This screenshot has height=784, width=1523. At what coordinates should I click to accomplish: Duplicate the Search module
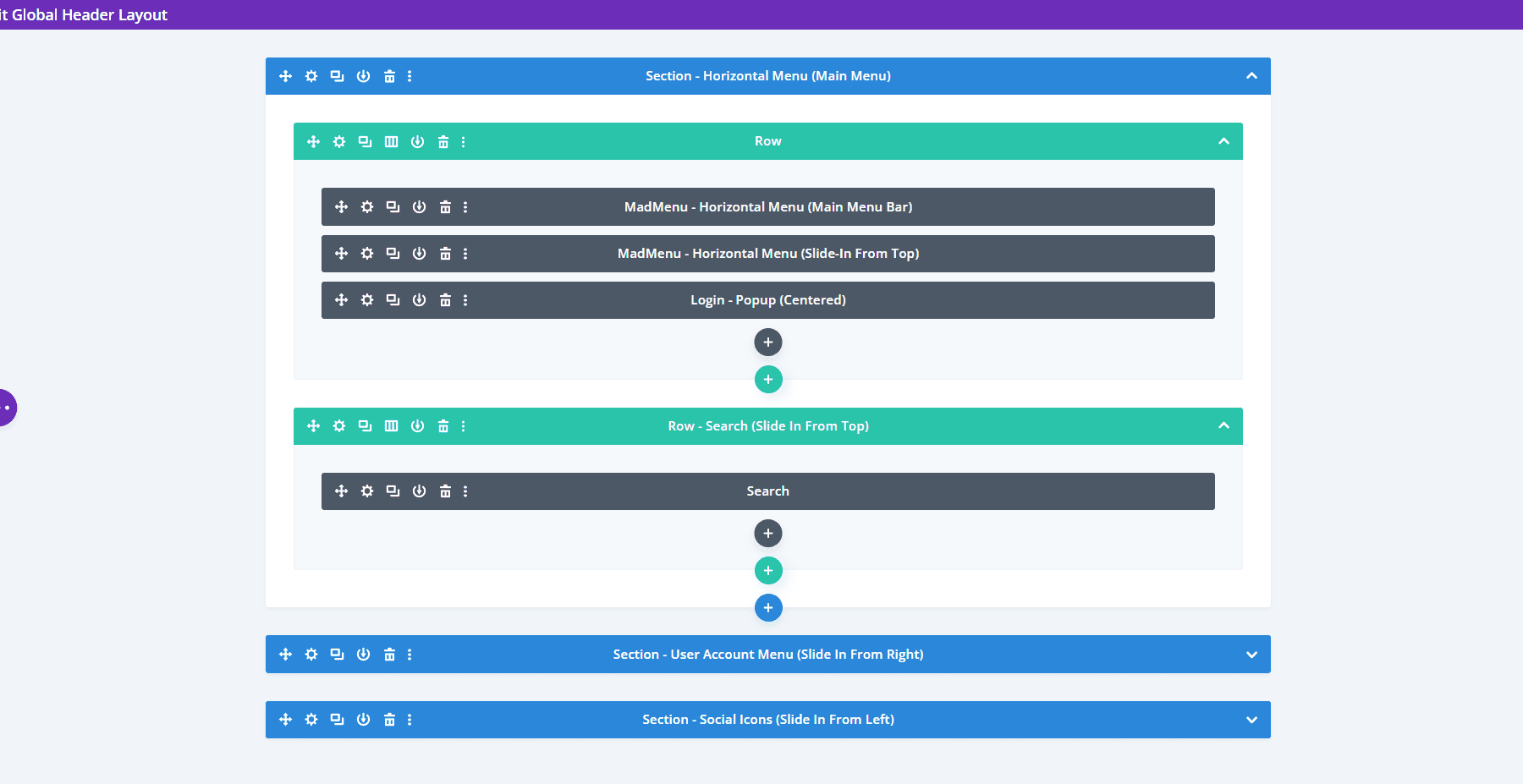click(x=393, y=491)
